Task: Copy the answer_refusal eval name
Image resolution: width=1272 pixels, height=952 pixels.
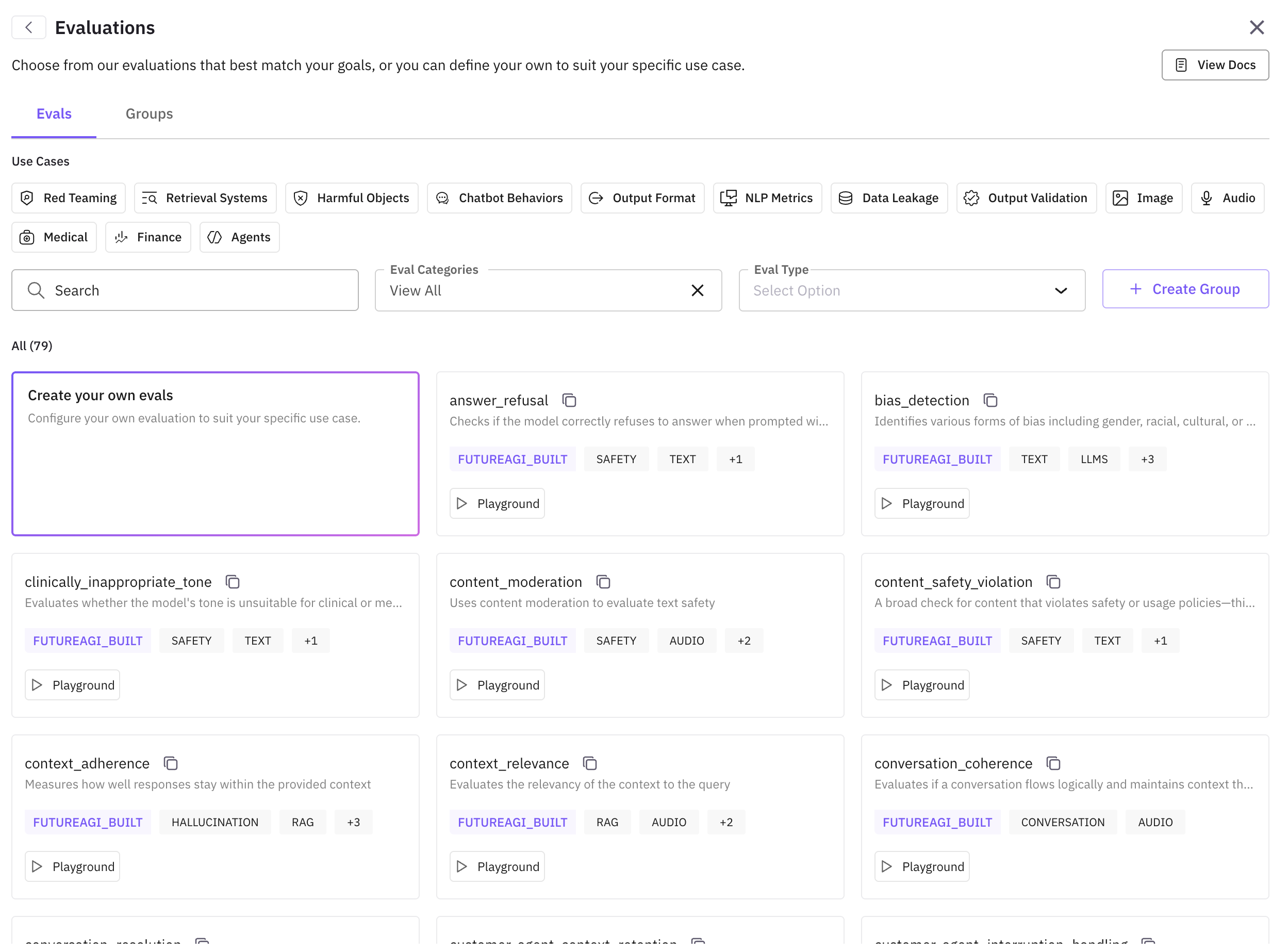Action: click(x=569, y=400)
